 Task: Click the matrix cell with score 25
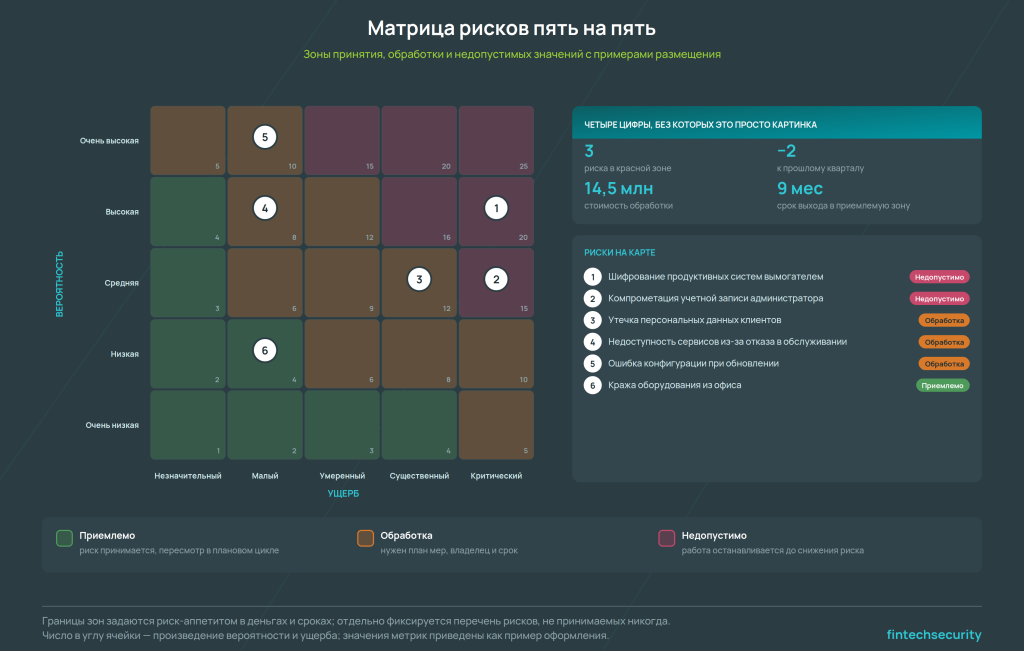pos(496,140)
